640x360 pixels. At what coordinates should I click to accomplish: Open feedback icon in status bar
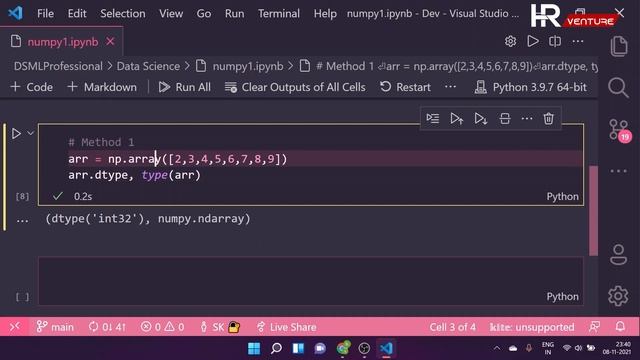[x=594, y=327]
